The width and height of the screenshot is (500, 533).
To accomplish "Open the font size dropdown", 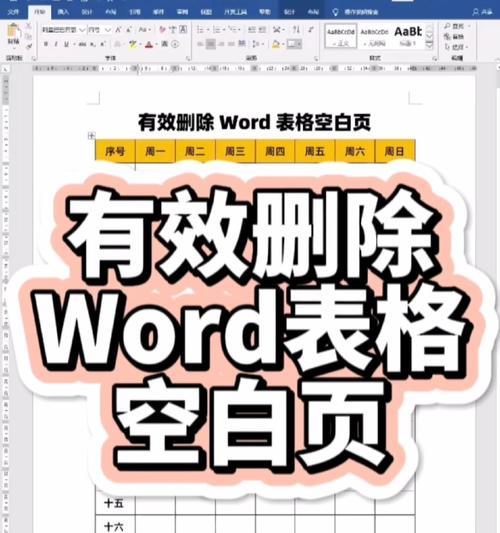I will pos(99,30).
